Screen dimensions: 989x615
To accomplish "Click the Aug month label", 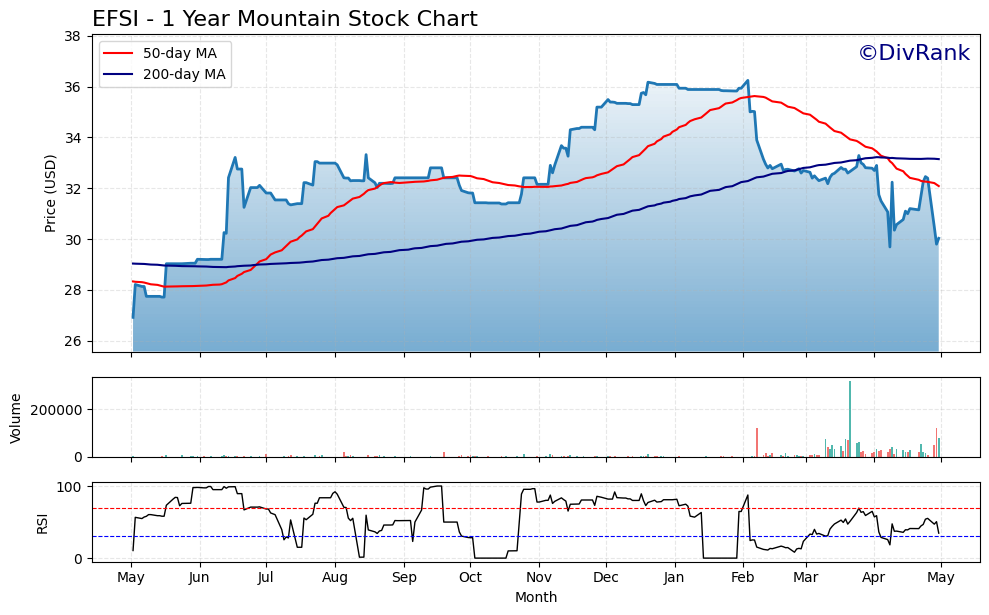I will tap(335, 578).
